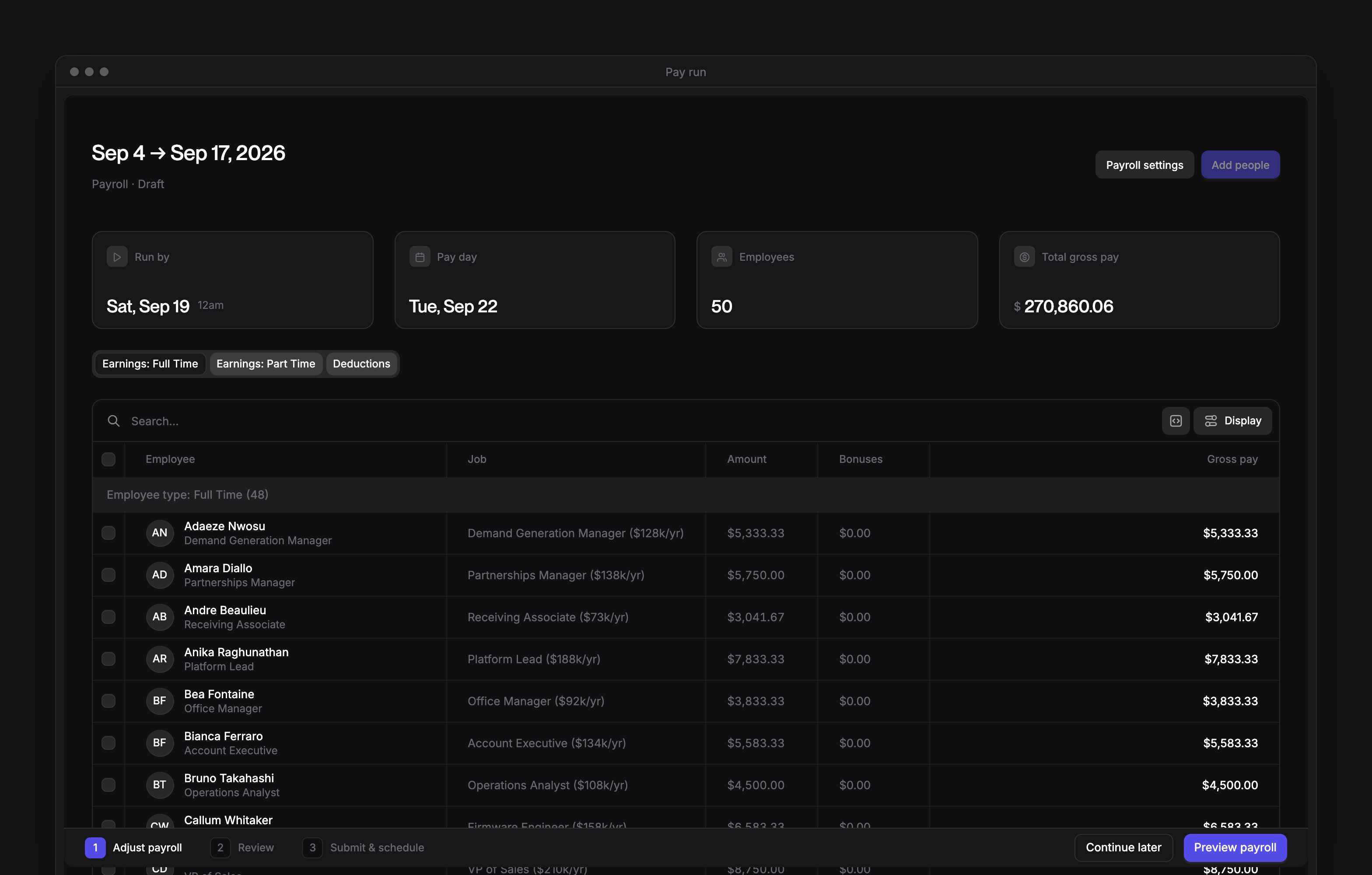Viewport: 1372px width, 875px height.
Task: Click the BF avatar for Bianca Ferraro
Action: (x=160, y=743)
